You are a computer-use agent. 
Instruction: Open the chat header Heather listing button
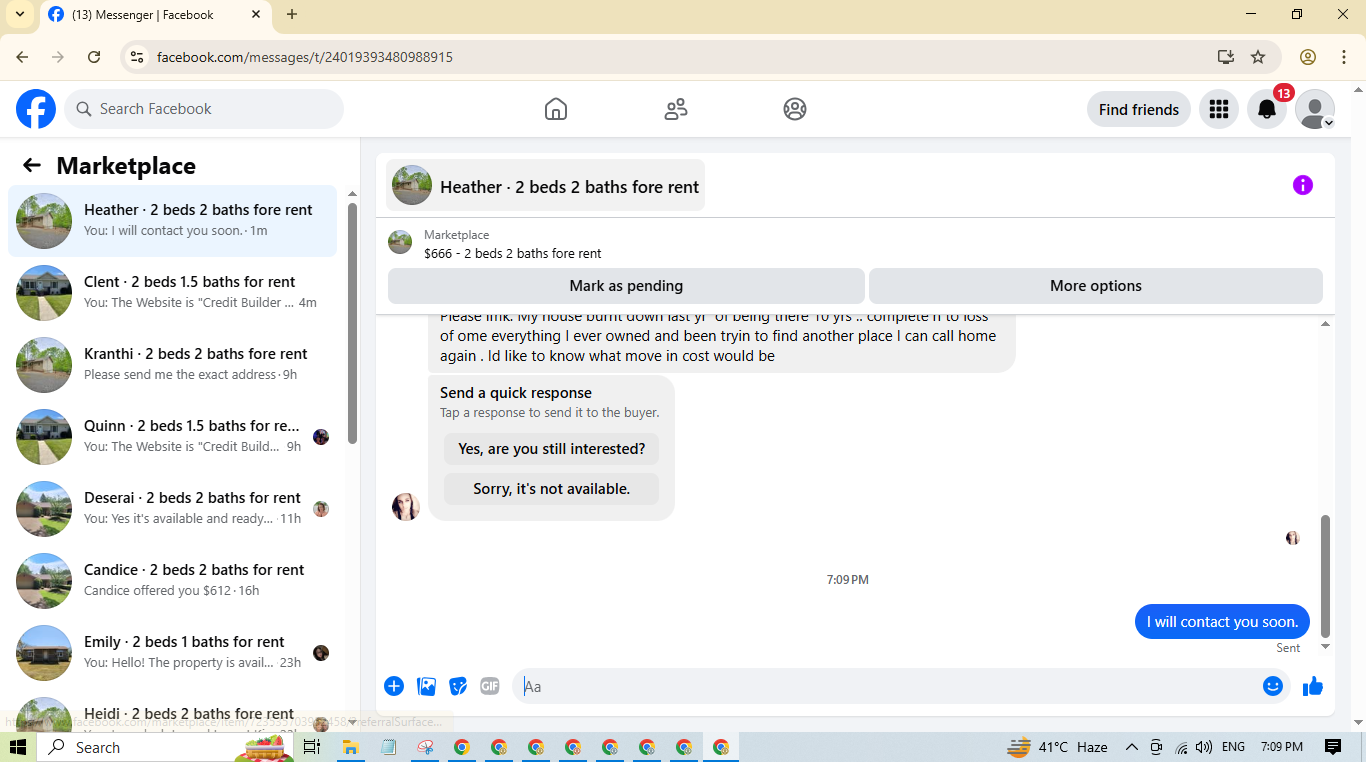click(545, 186)
